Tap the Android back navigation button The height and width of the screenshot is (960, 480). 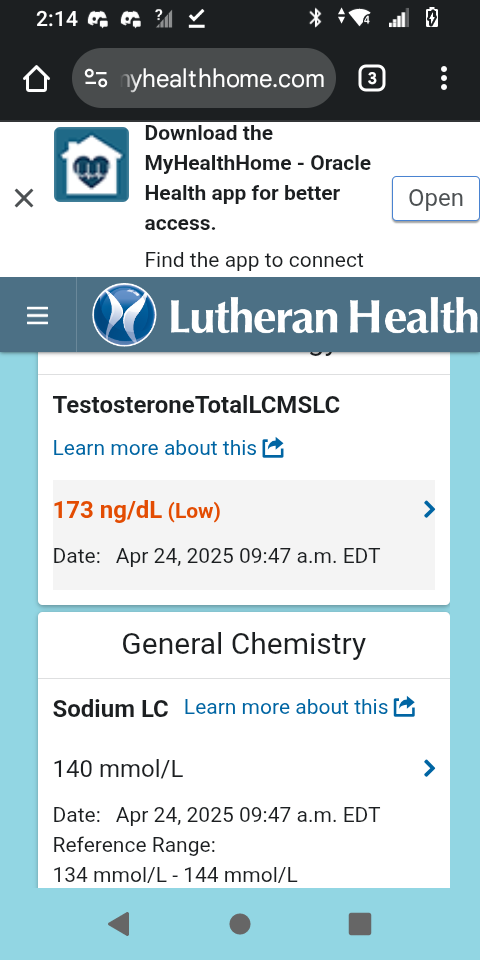pyautogui.click(x=119, y=924)
